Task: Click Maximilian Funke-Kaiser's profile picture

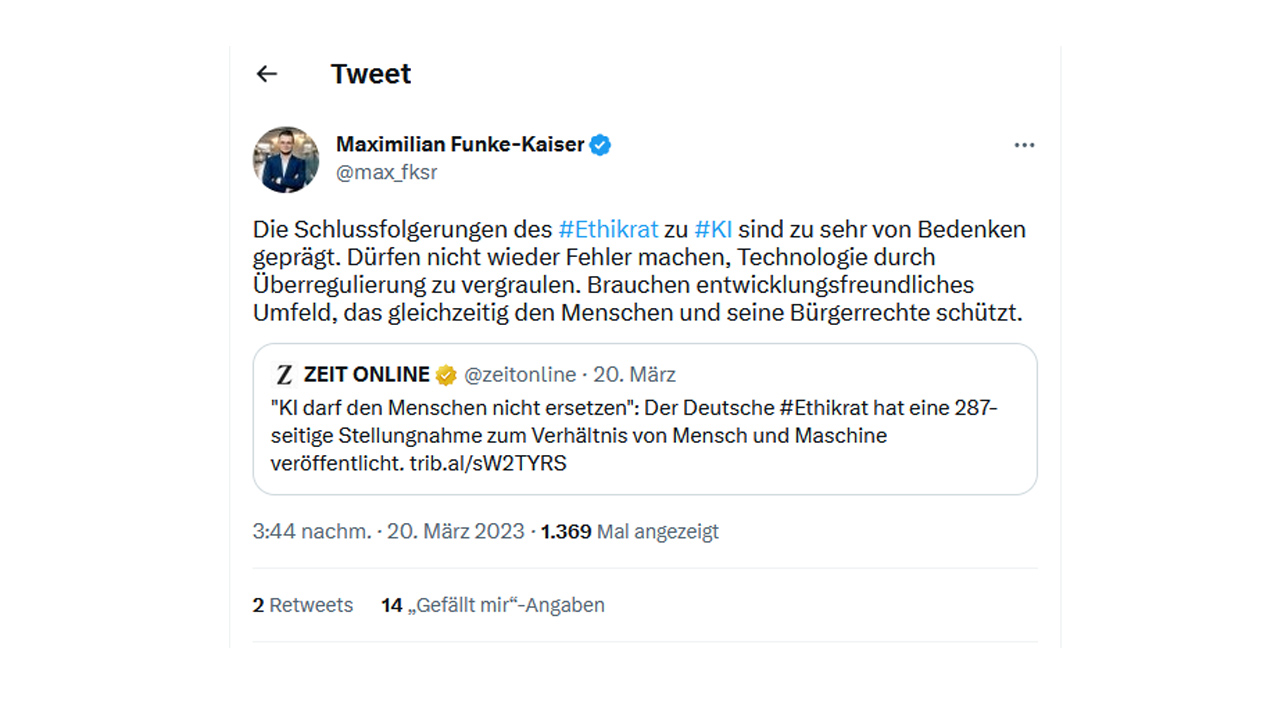Action: click(286, 159)
